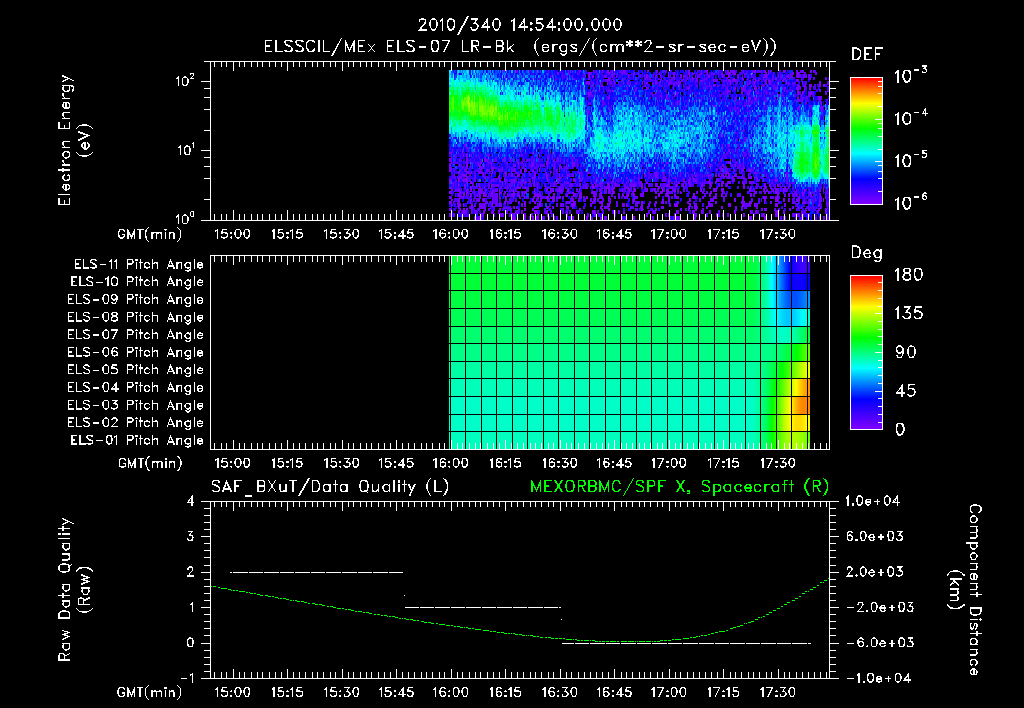This screenshot has width=1024, height=708.
Task: Click the ELS-04 Pitch Angle row label
Action: point(135,388)
